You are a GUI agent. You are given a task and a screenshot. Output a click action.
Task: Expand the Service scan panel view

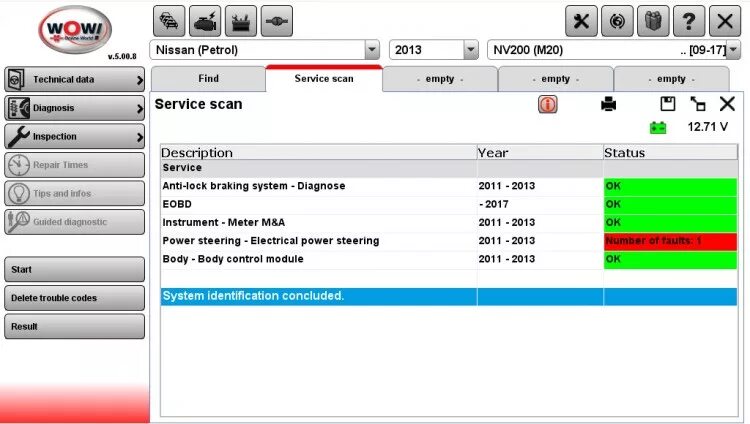(698, 104)
